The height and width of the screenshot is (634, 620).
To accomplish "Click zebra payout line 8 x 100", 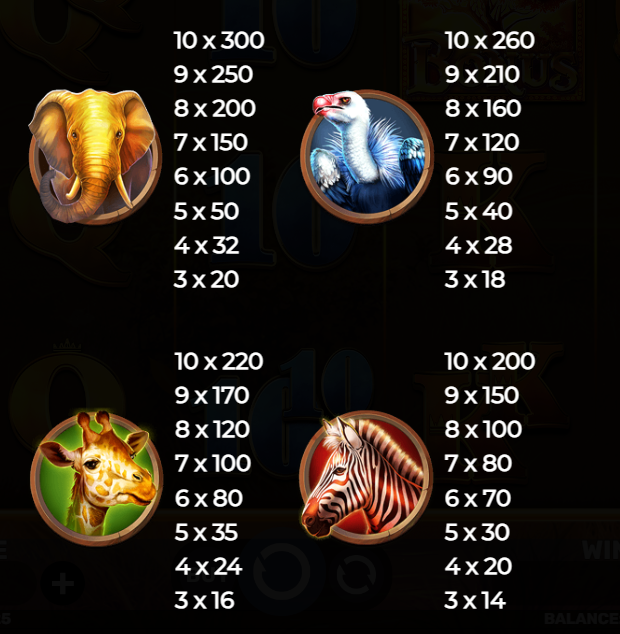I will point(483,429).
